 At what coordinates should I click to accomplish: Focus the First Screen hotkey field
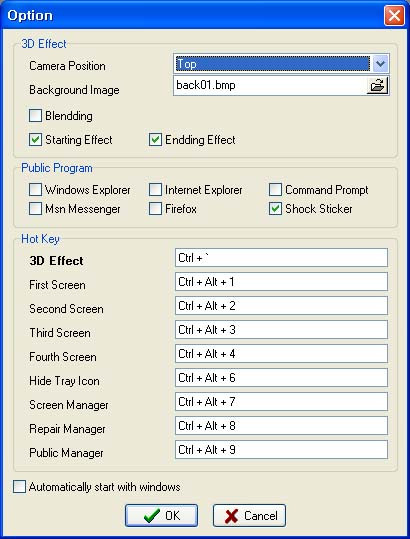coord(281,282)
